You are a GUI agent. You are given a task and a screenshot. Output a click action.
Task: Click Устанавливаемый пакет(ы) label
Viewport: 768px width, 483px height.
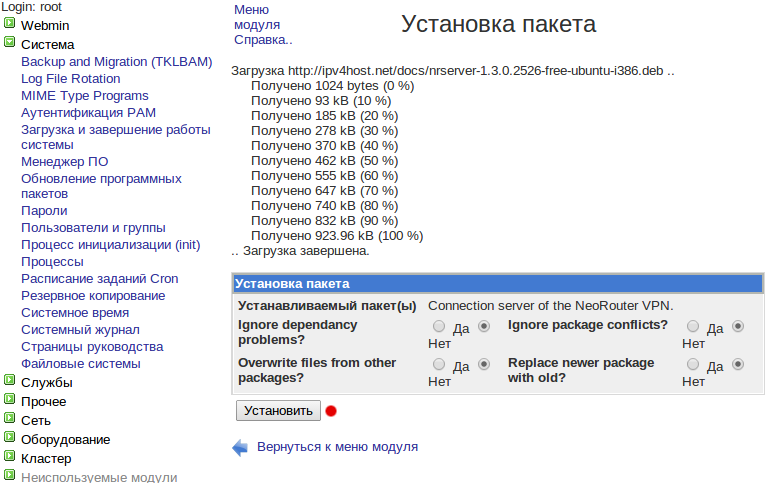click(x=327, y=306)
